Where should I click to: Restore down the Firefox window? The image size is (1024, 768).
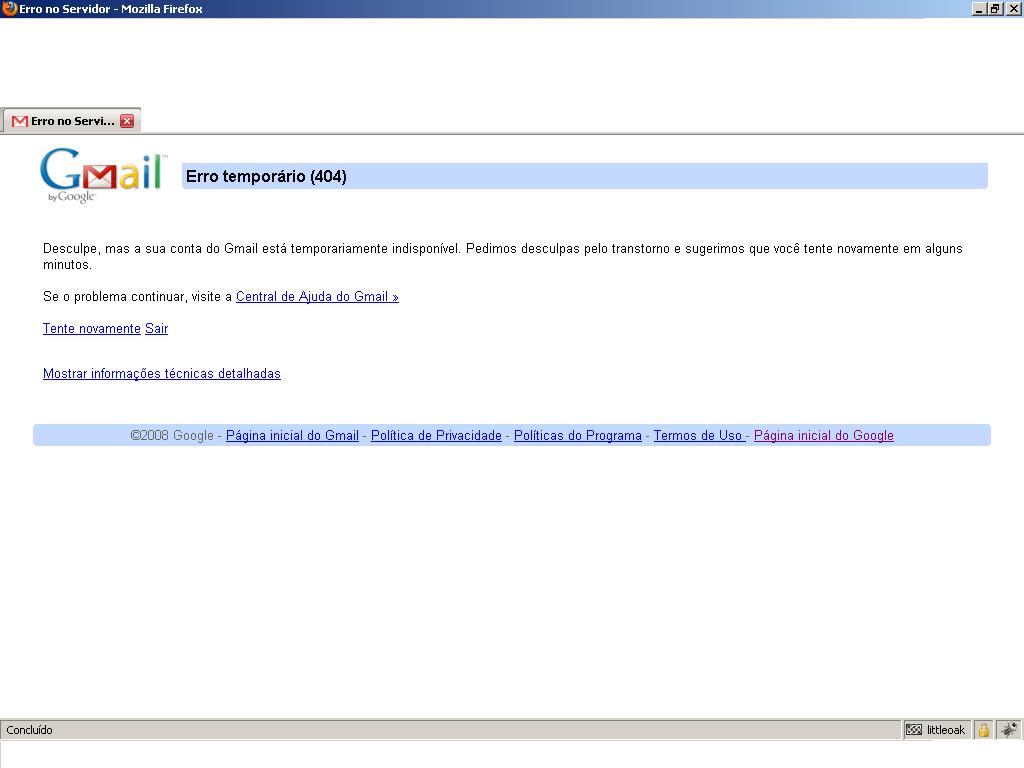click(995, 9)
